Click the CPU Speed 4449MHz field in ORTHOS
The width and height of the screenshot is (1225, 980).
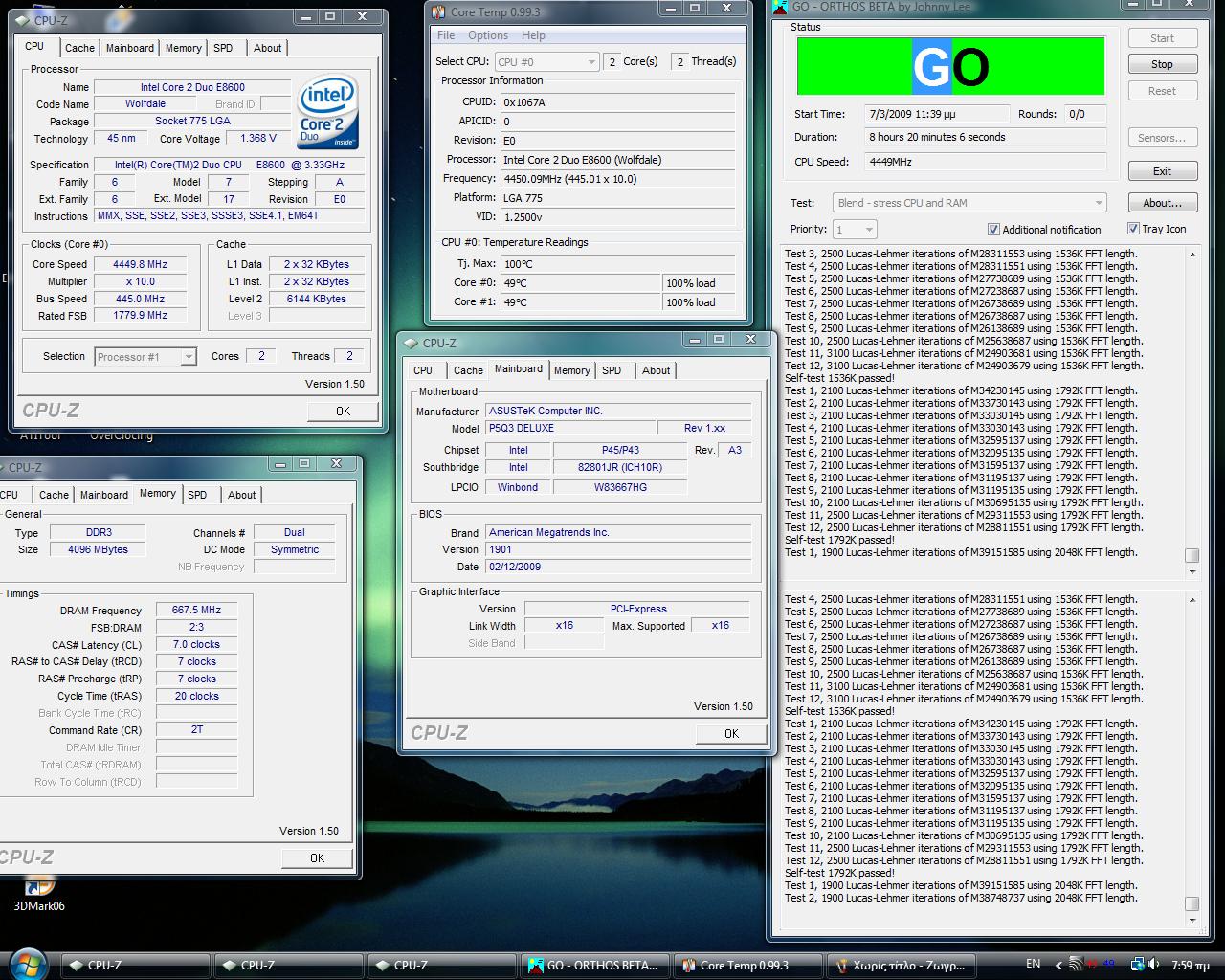[x=985, y=162]
